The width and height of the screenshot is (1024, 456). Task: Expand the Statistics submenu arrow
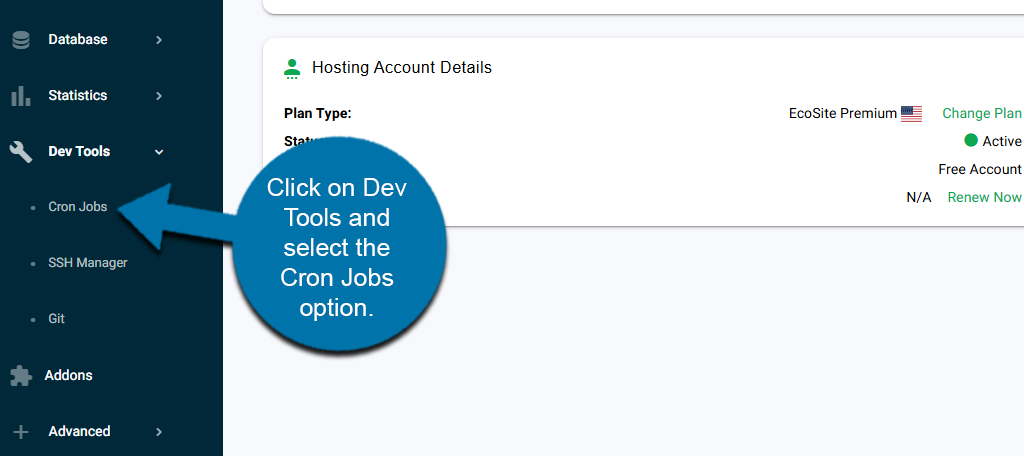(159, 96)
